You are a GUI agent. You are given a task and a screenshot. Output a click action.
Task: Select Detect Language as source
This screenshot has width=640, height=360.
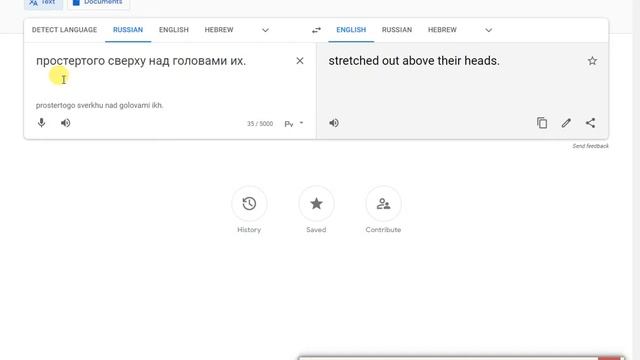(x=64, y=30)
